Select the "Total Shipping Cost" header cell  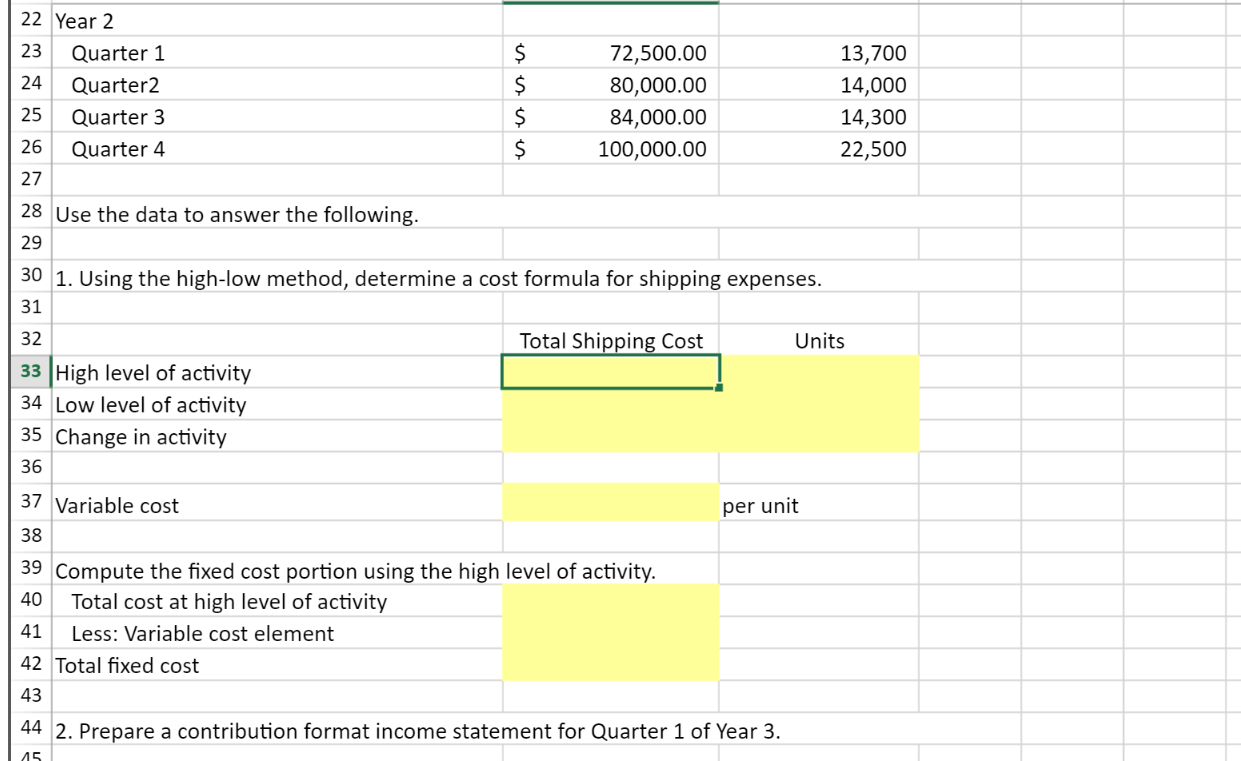(x=610, y=340)
